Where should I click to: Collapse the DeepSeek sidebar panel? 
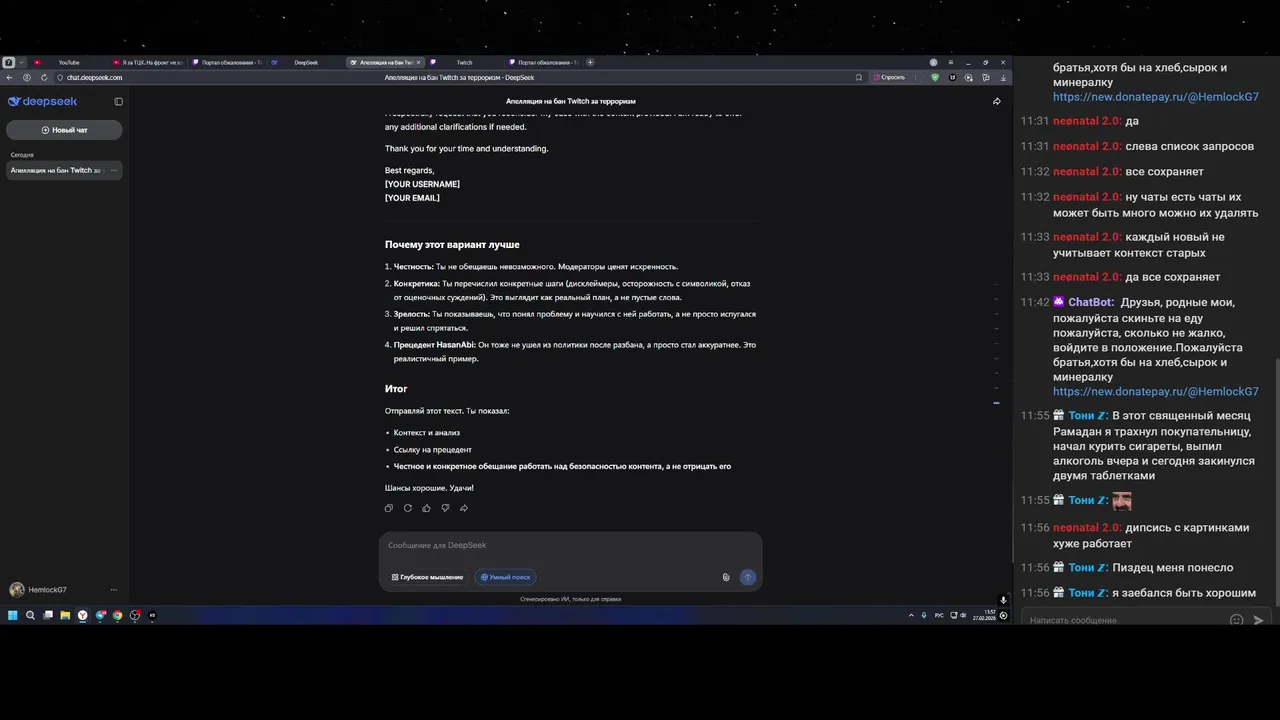pyautogui.click(x=118, y=101)
